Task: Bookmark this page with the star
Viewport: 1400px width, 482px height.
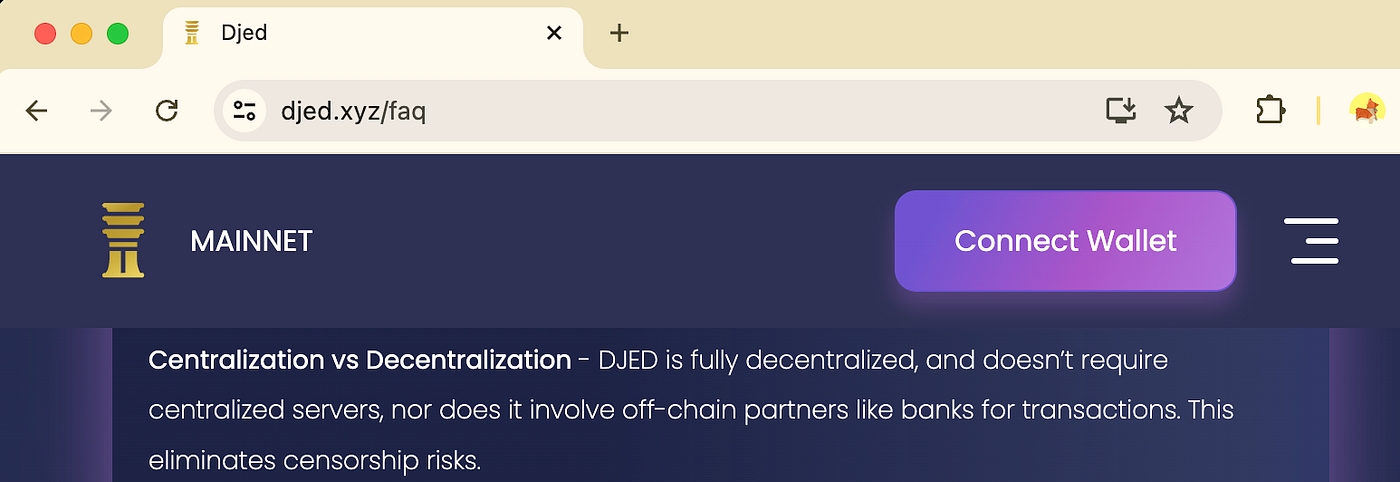Action: [x=1179, y=111]
